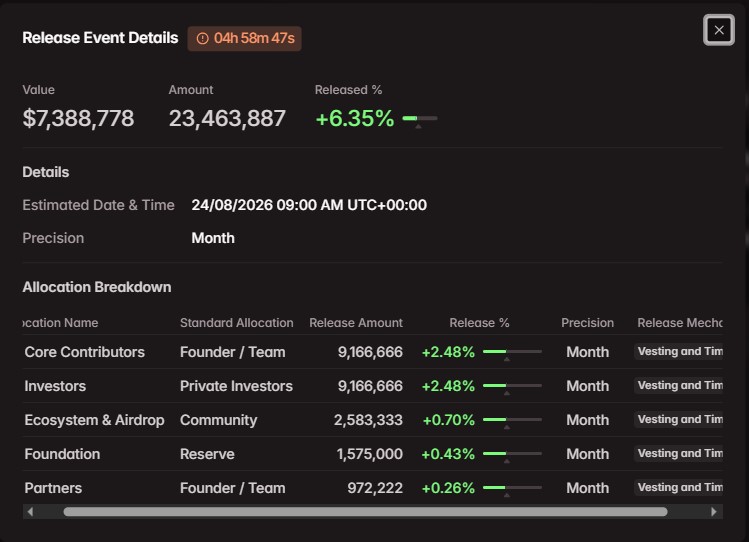Click Month precision in Ecosystem & Airdrop row
This screenshot has height=542, width=749.
click(x=588, y=420)
